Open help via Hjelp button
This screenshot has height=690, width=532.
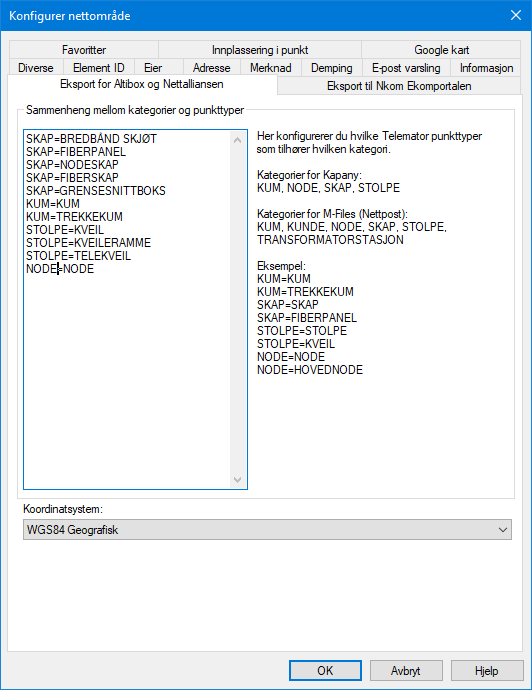[487, 670]
